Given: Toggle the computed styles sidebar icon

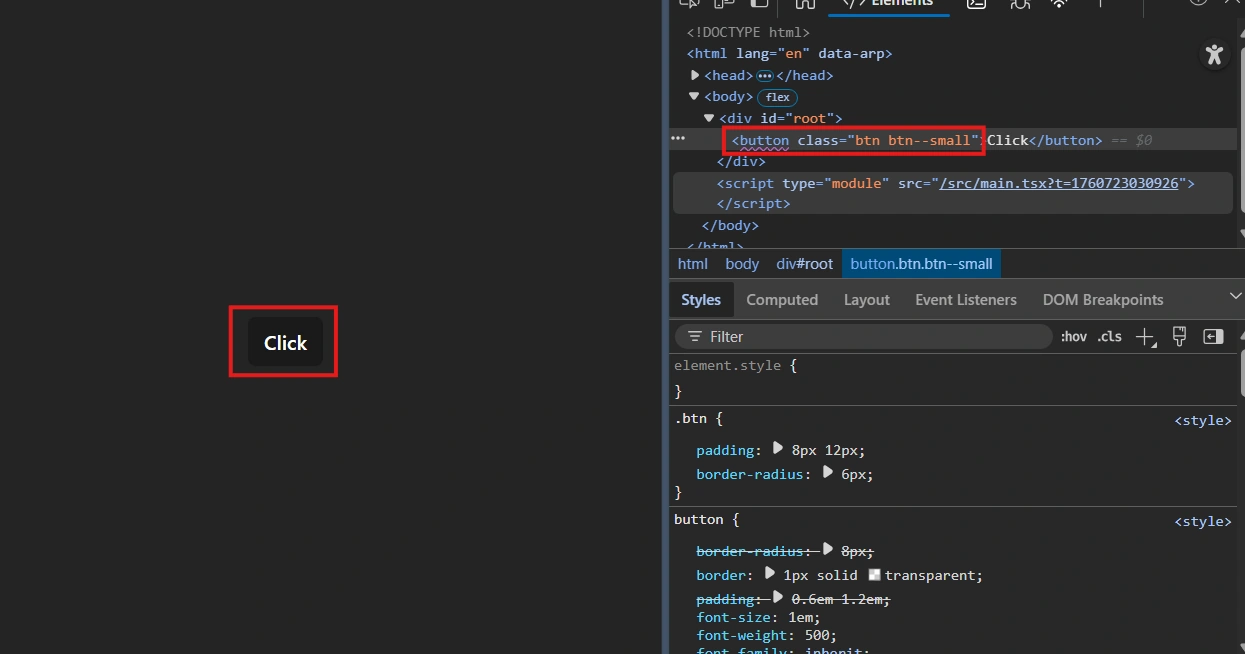Looking at the screenshot, I should click(1213, 337).
